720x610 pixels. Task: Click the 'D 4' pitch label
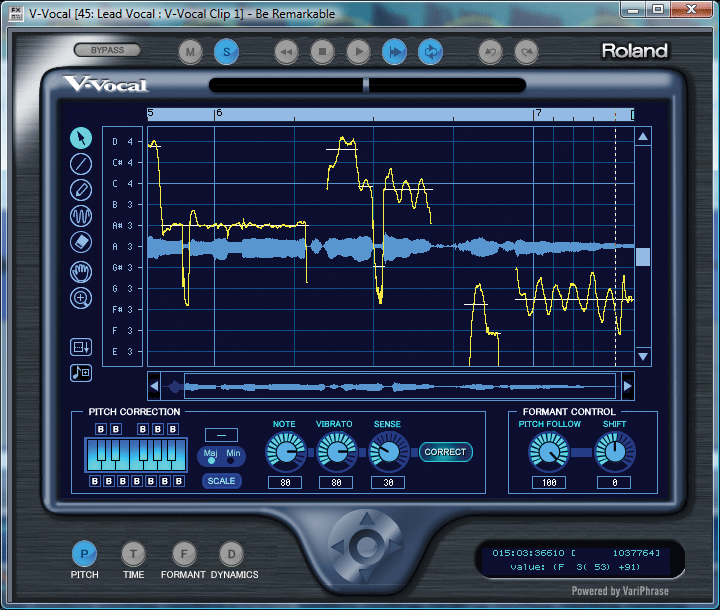coord(122,141)
